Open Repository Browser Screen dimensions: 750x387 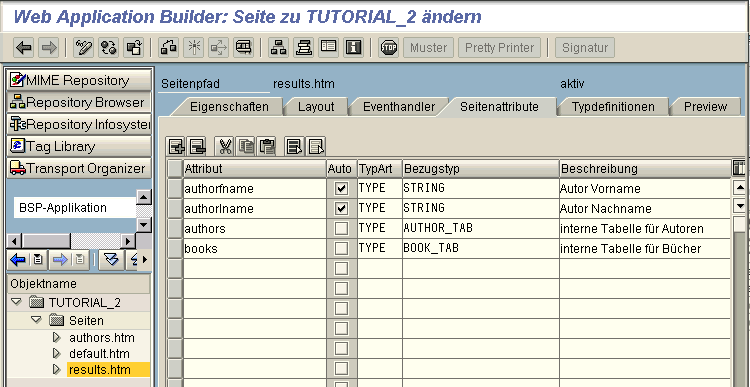[x=79, y=102]
